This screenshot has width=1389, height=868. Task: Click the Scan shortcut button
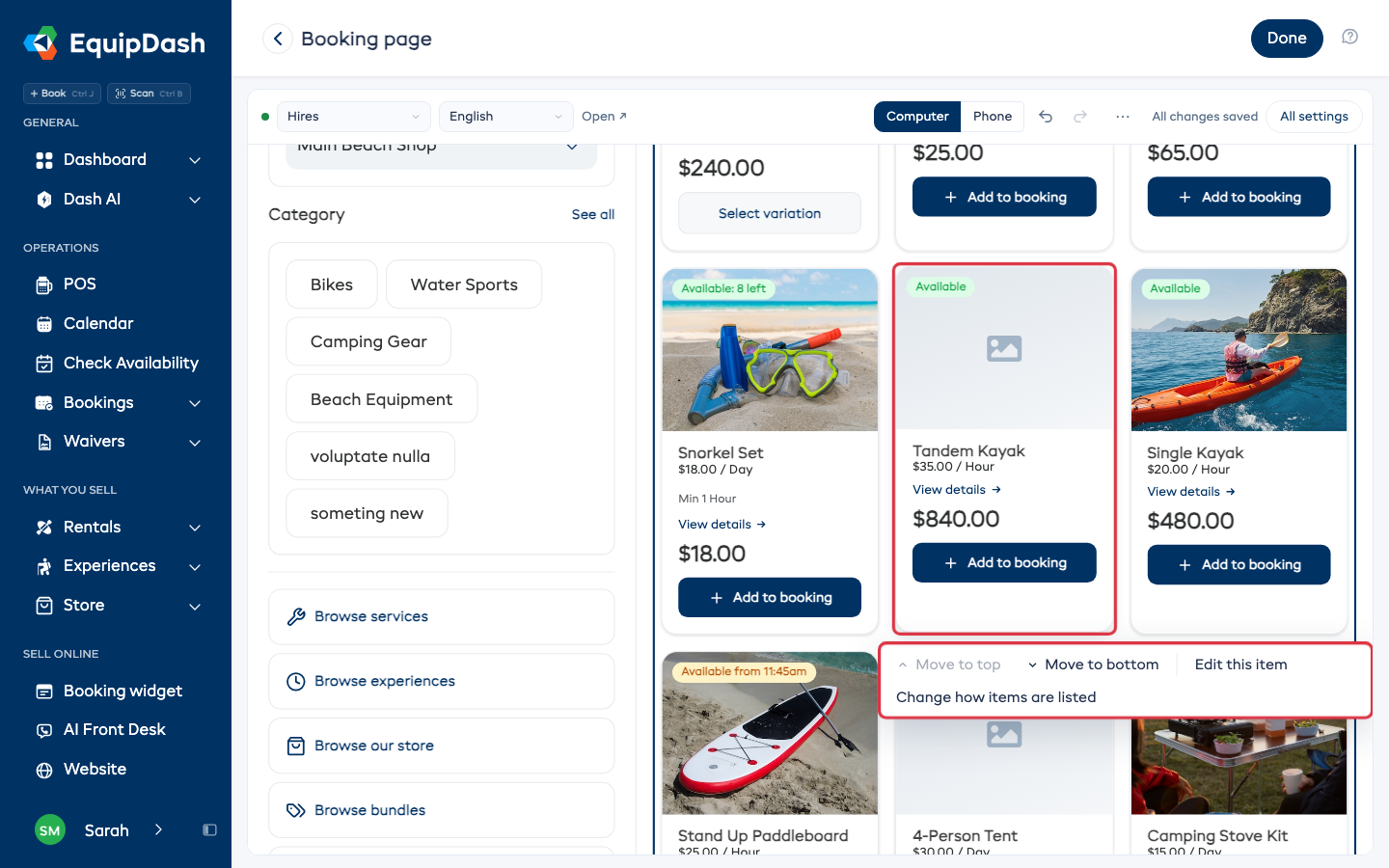tap(149, 94)
